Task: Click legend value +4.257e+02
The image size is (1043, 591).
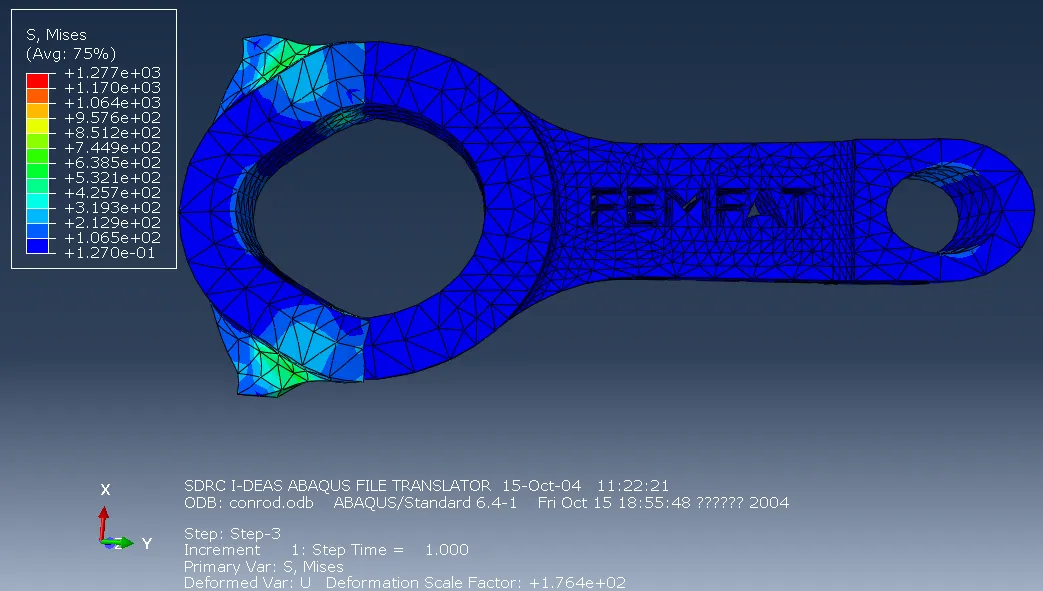Action: 112,192
